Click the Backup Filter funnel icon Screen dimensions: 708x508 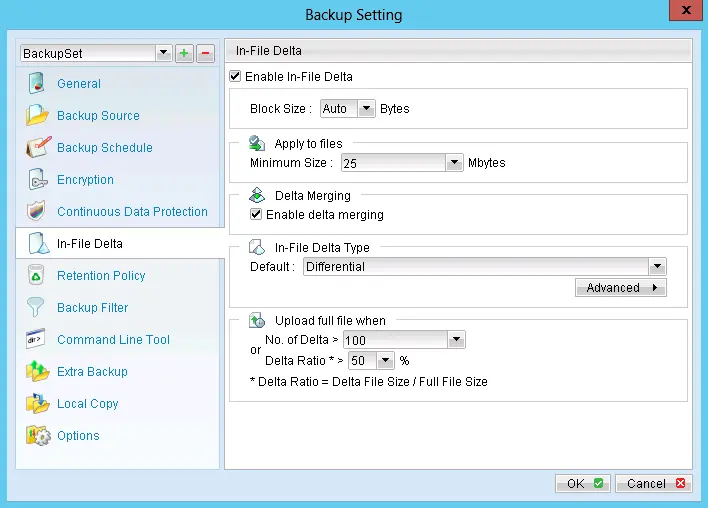click(x=35, y=307)
